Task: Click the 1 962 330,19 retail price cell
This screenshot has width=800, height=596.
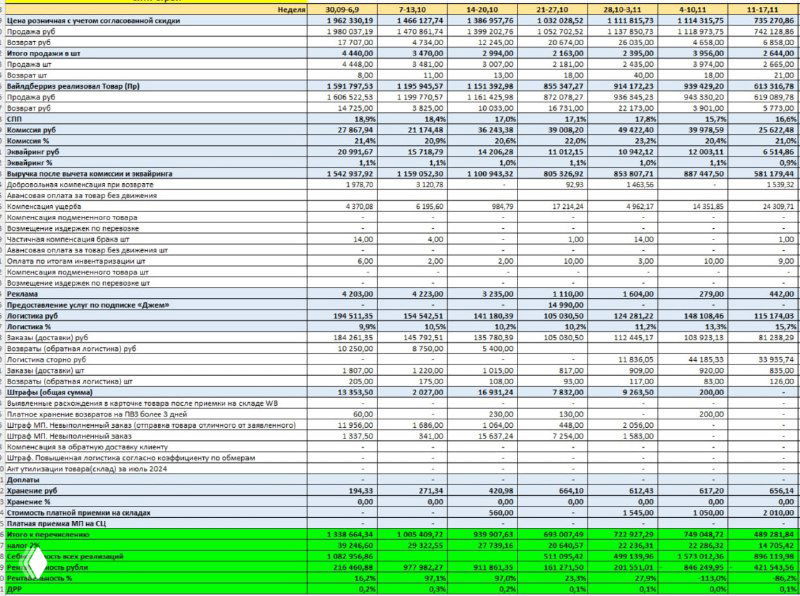Action: (x=345, y=20)
